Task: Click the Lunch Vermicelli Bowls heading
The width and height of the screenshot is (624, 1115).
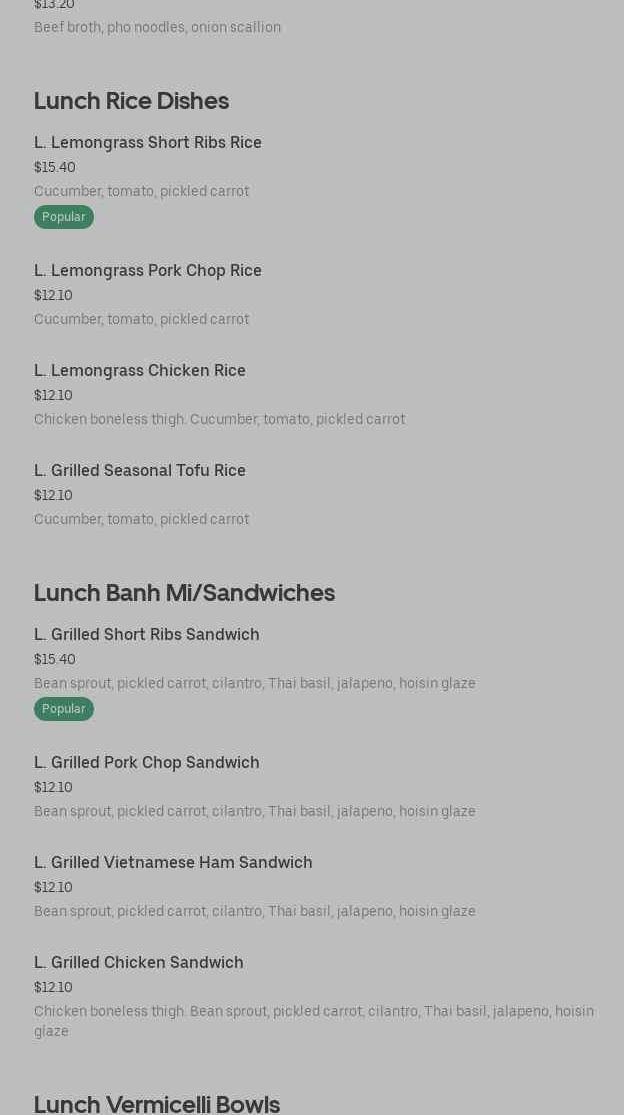Action: point(157,1104)
